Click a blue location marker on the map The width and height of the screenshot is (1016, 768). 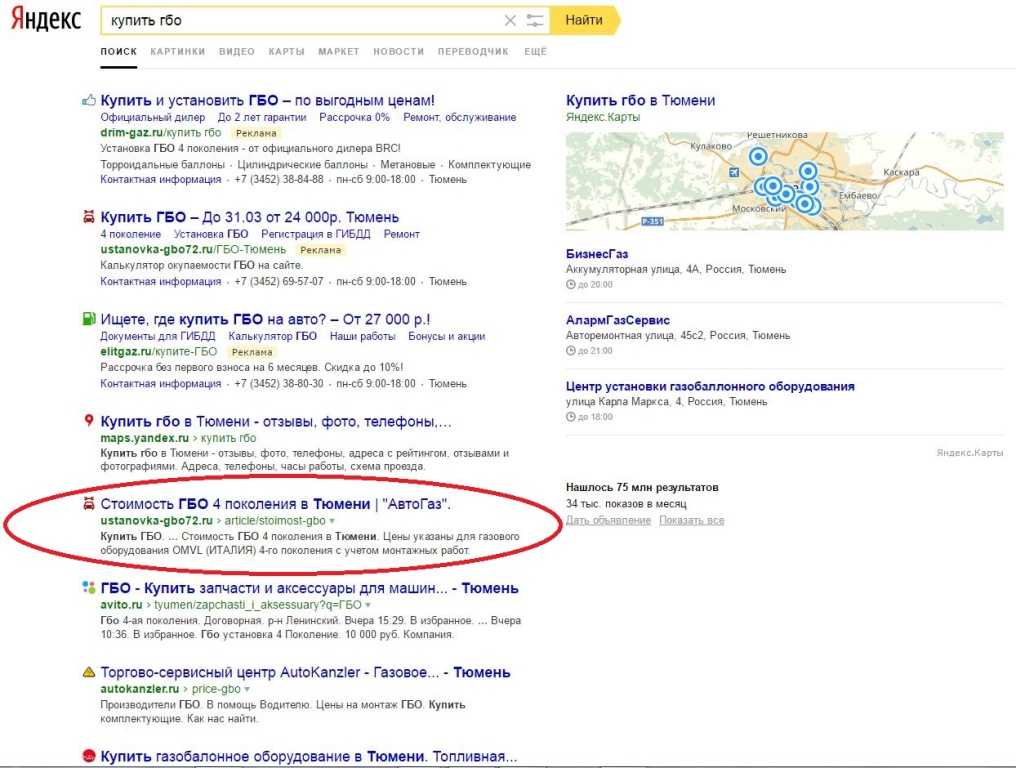[757, 156]
